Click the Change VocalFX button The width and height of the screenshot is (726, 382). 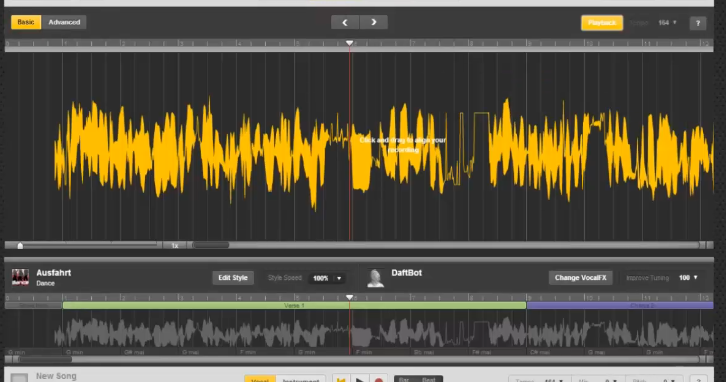point(581,278)
